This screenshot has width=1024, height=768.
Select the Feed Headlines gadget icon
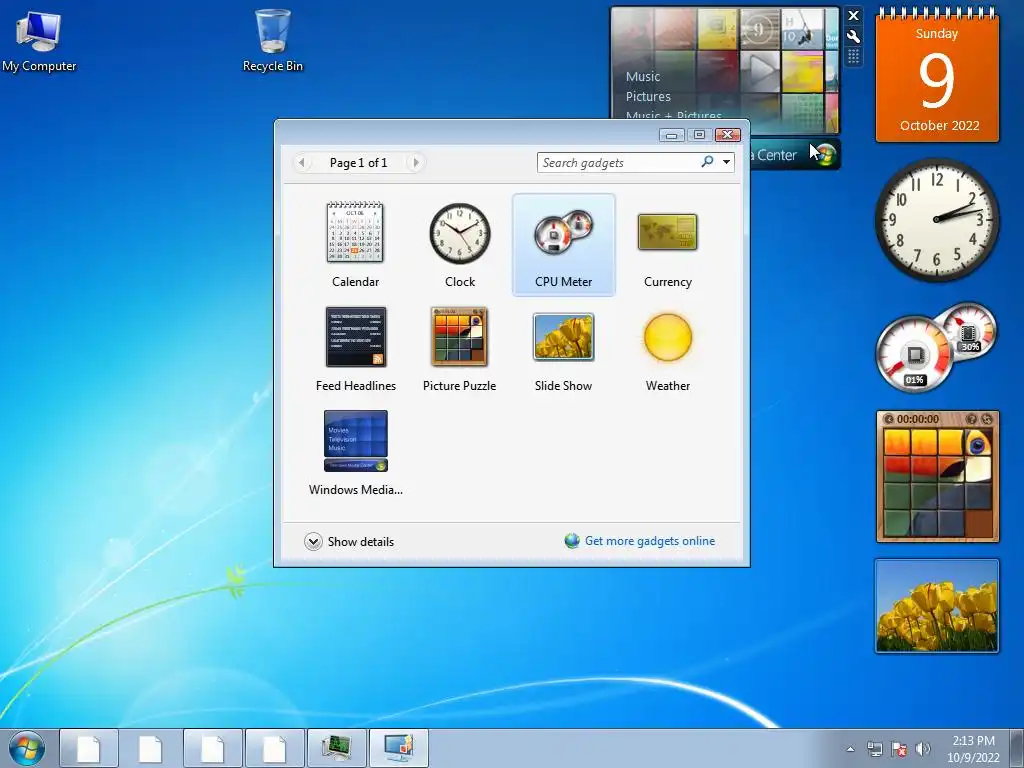pyautogui.click(x=356, y=336)
